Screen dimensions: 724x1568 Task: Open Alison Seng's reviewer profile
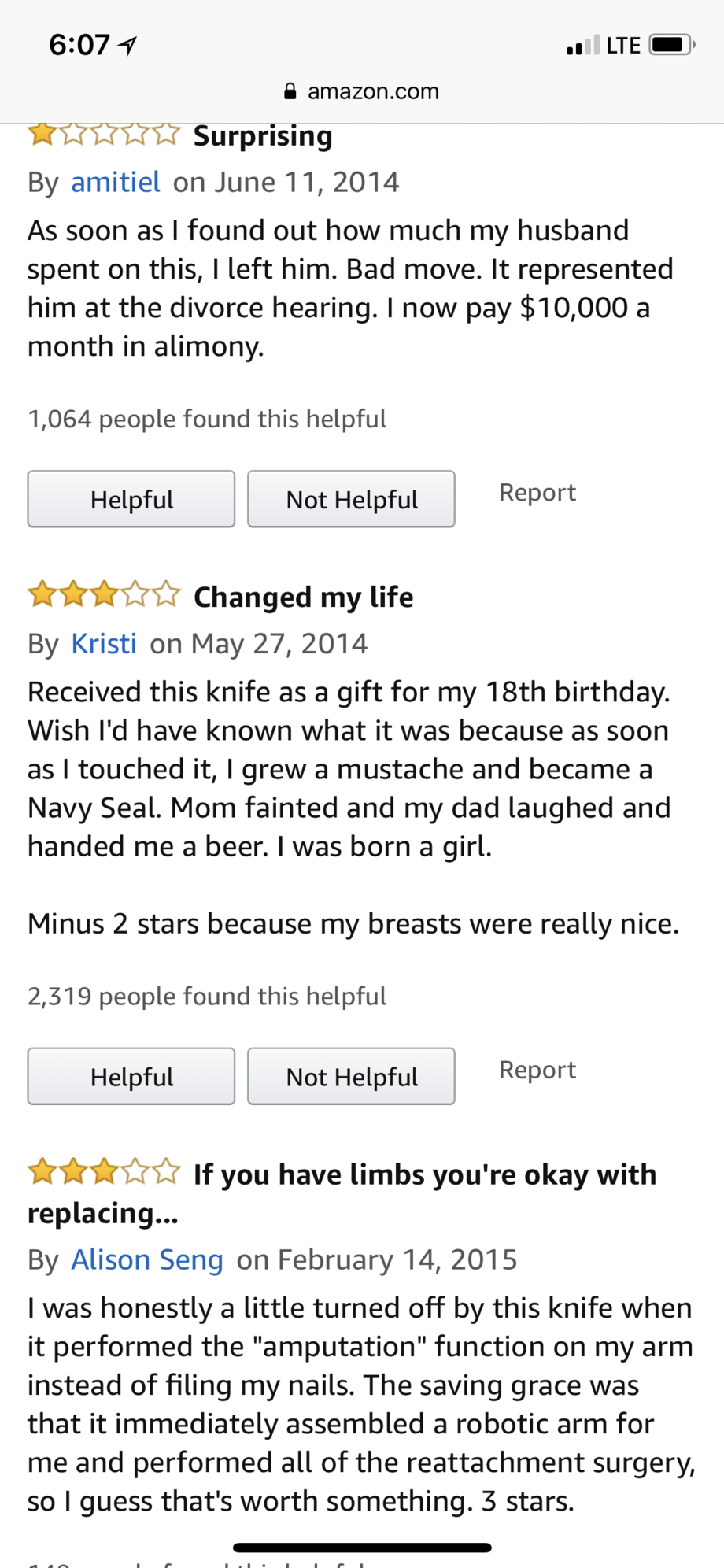tap(147, 1259)
